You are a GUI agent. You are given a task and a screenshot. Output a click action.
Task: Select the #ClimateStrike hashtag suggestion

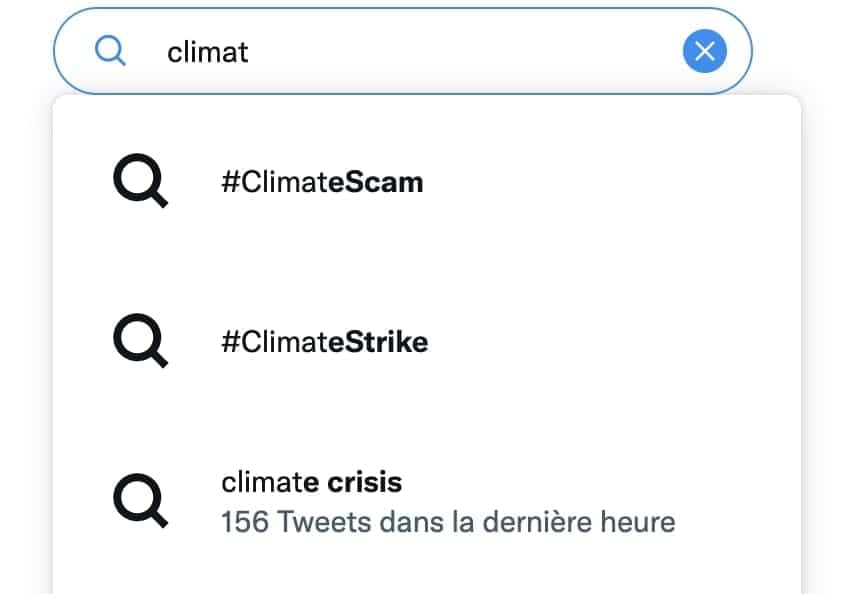point(324,343)
